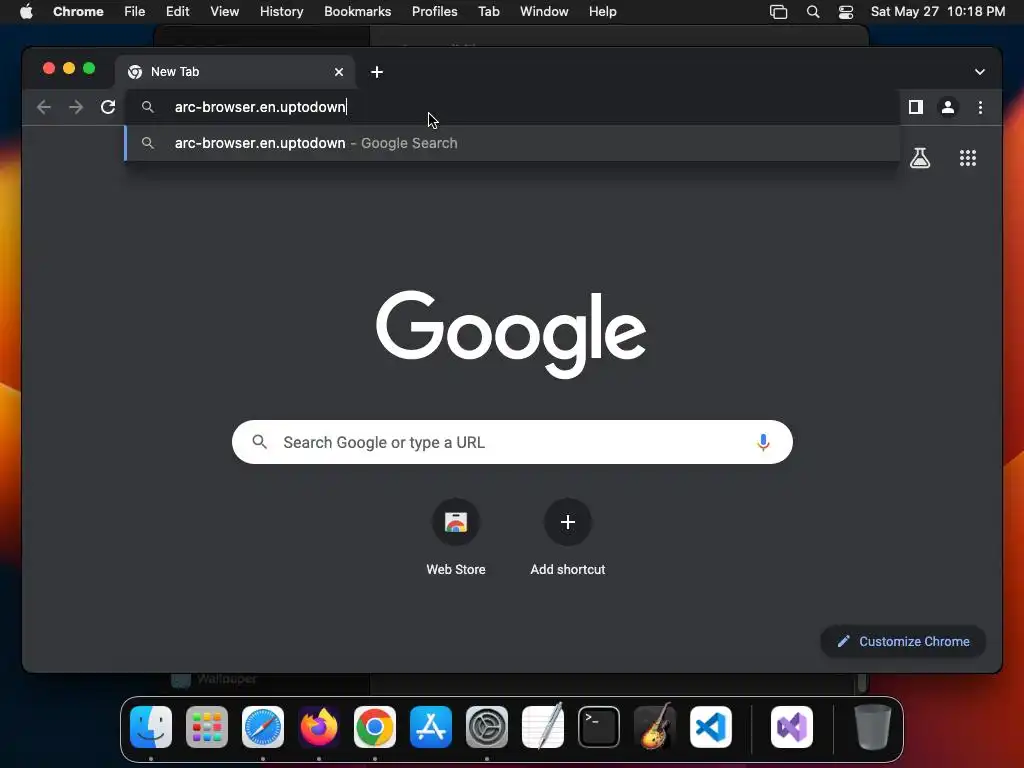This screenshot has height=768, width=1024.
Task: Click the Stage Manager menu bar icon
Action: 778,12
